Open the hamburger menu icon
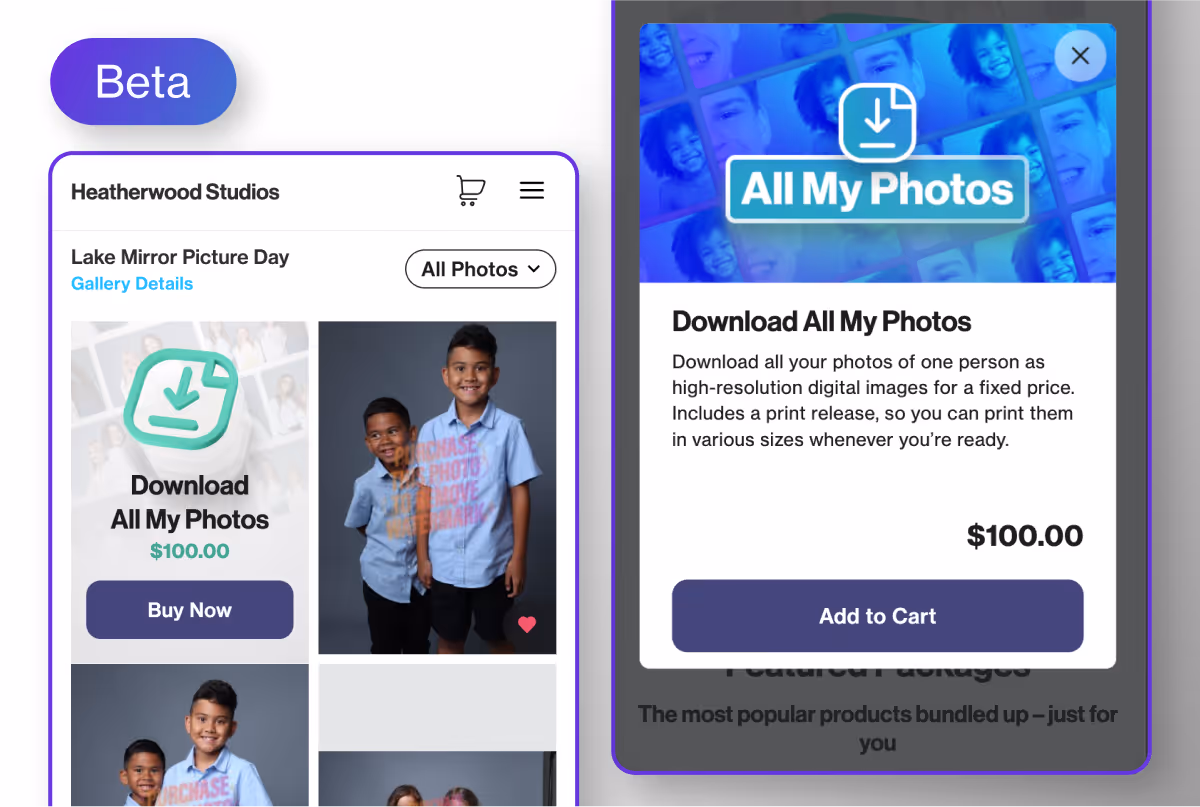Image resolution: width=1200 pixels, height=807 pixels. (x=532, y=190)
